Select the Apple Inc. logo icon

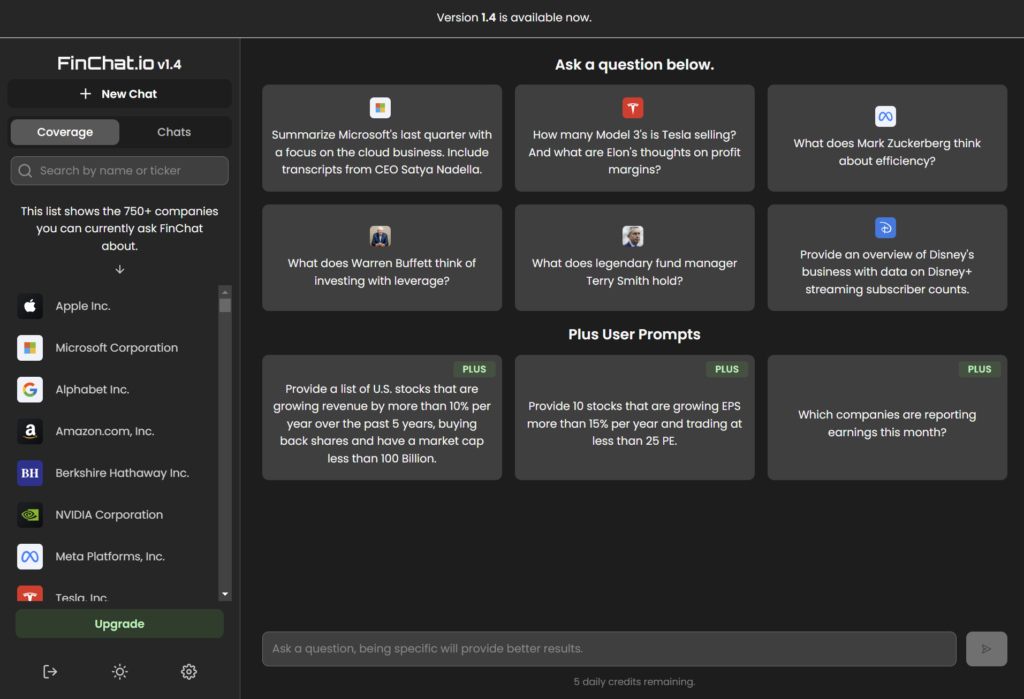tap(30, 306)
